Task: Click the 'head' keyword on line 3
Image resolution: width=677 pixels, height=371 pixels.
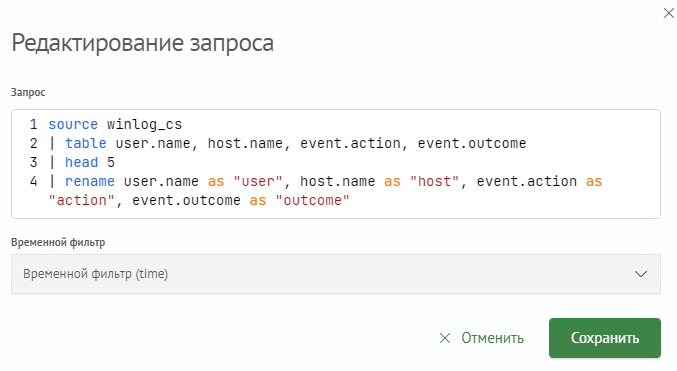Action: tap(82, 162)
